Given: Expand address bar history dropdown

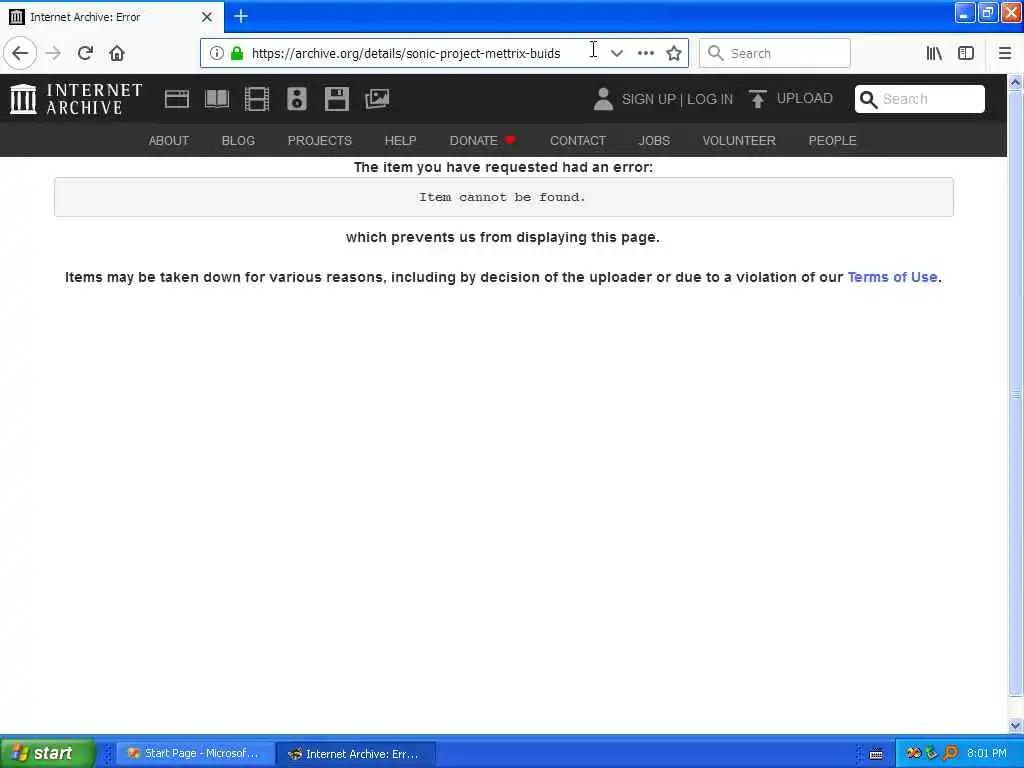Looking at the screenshot, I should [616, 53].
